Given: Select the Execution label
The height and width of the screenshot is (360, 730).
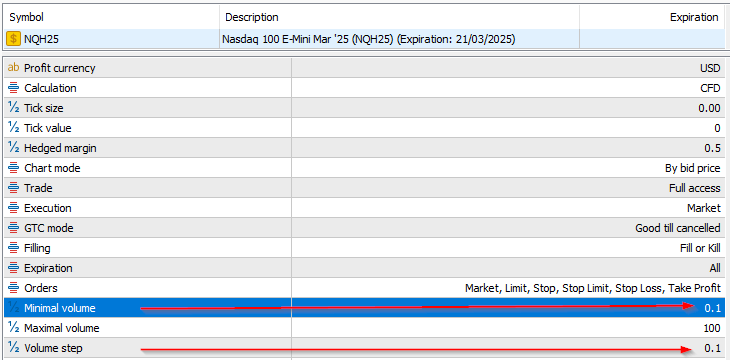Looking at the screenshot, I should click(48, 208).
